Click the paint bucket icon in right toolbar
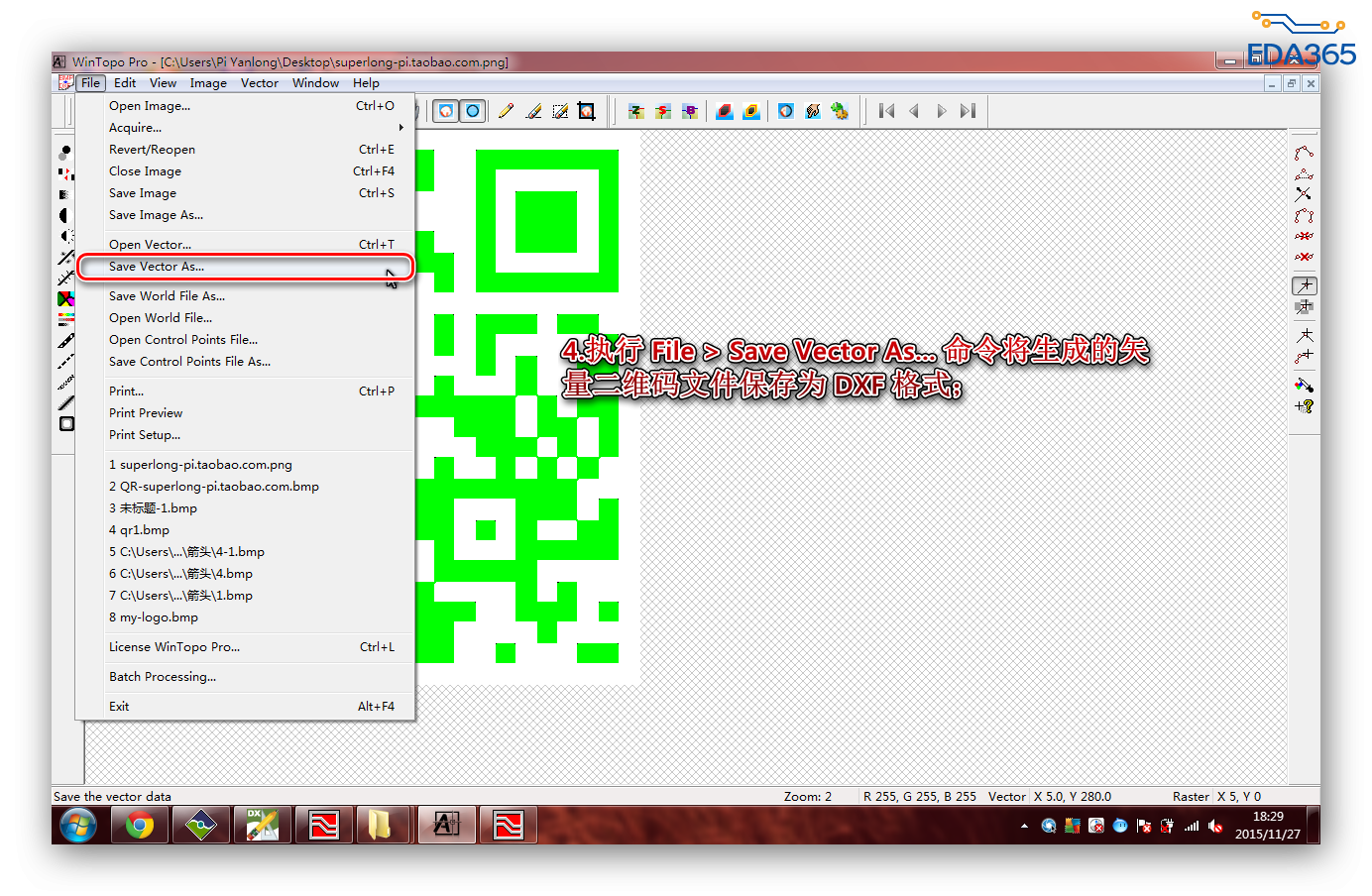 click(x=1304, y=385)
